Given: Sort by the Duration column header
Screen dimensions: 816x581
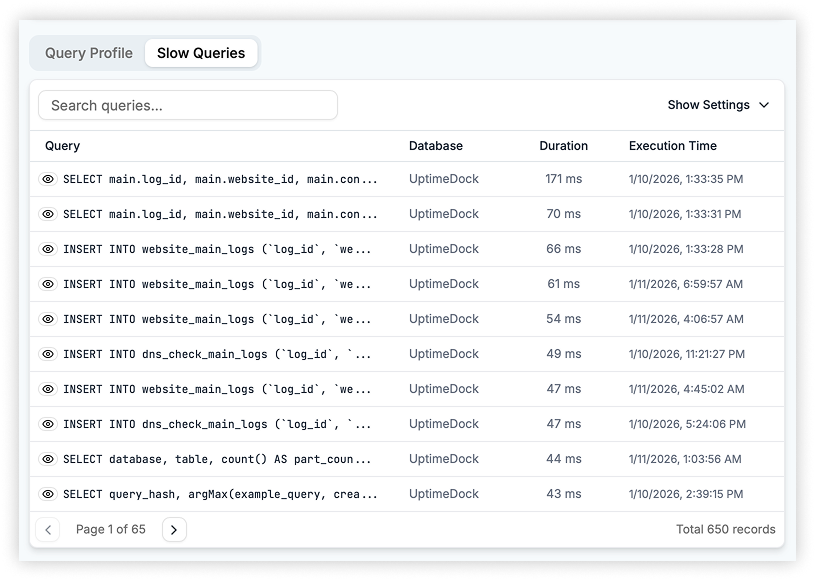Looking at the screenshot, I should click(563, 146).
